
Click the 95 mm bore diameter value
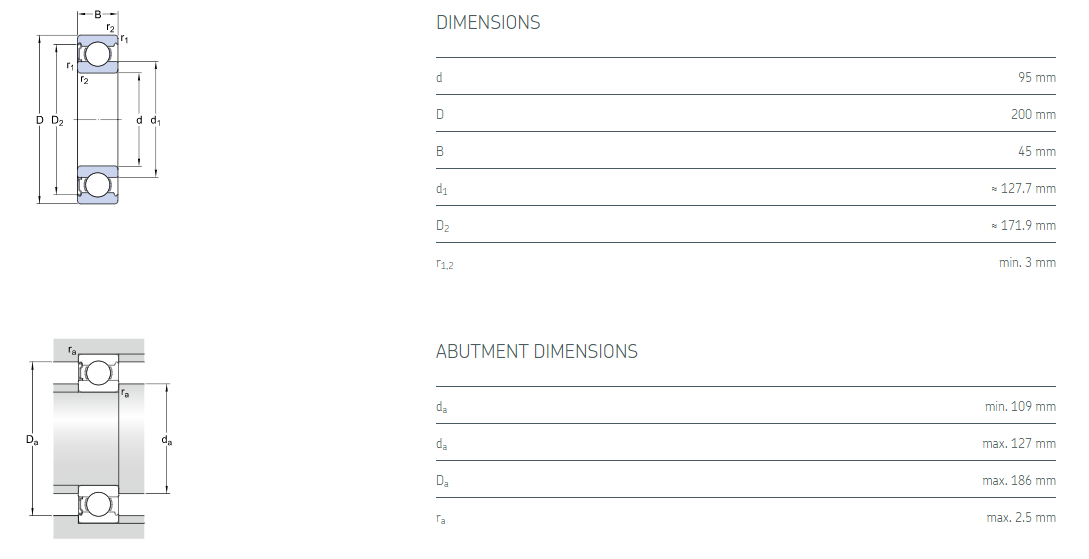coord(1036,77)
